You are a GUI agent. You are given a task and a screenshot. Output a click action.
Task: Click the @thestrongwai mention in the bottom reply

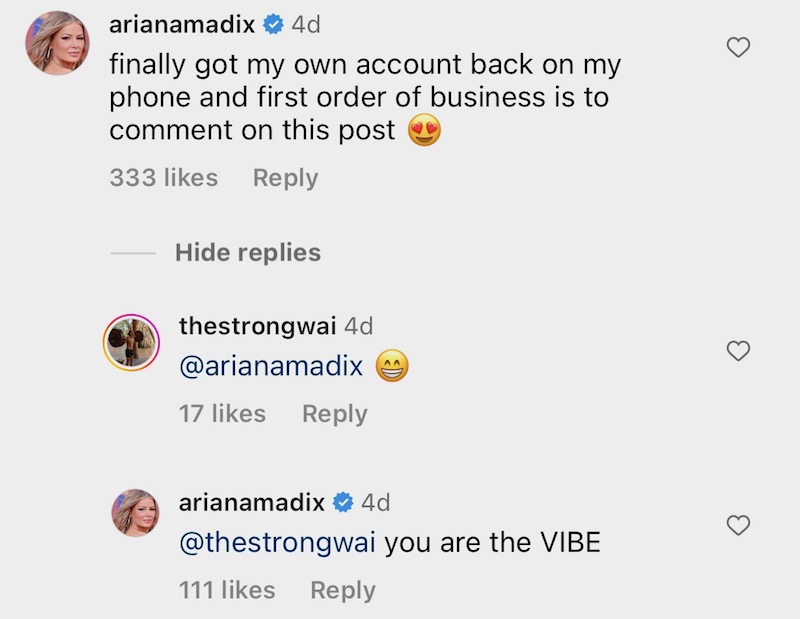277,543
